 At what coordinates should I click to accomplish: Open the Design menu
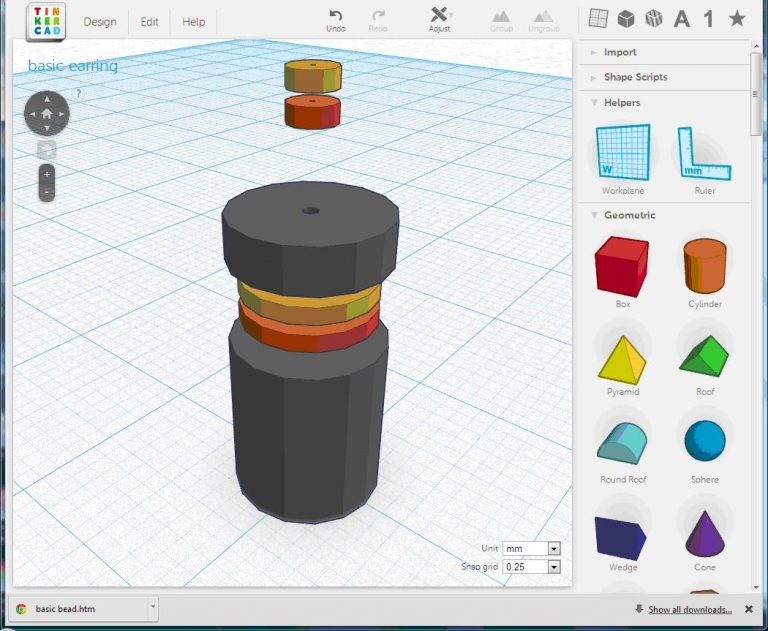click(100, 21)
